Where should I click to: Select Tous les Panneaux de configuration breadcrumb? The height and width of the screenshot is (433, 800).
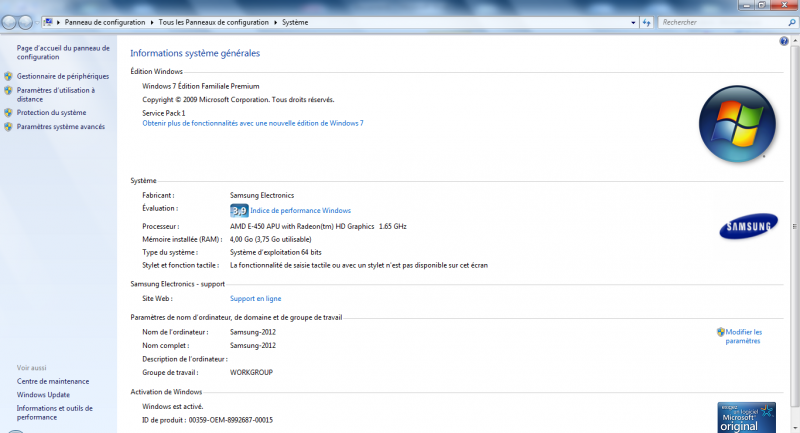[213, 22]
